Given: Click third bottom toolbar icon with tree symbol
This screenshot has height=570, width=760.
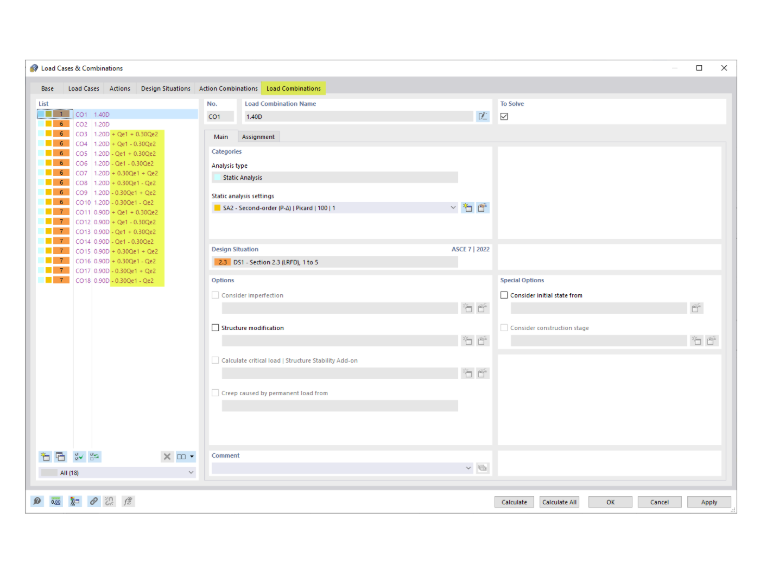Looking at the screenshot, I should [x=74, y=501].
